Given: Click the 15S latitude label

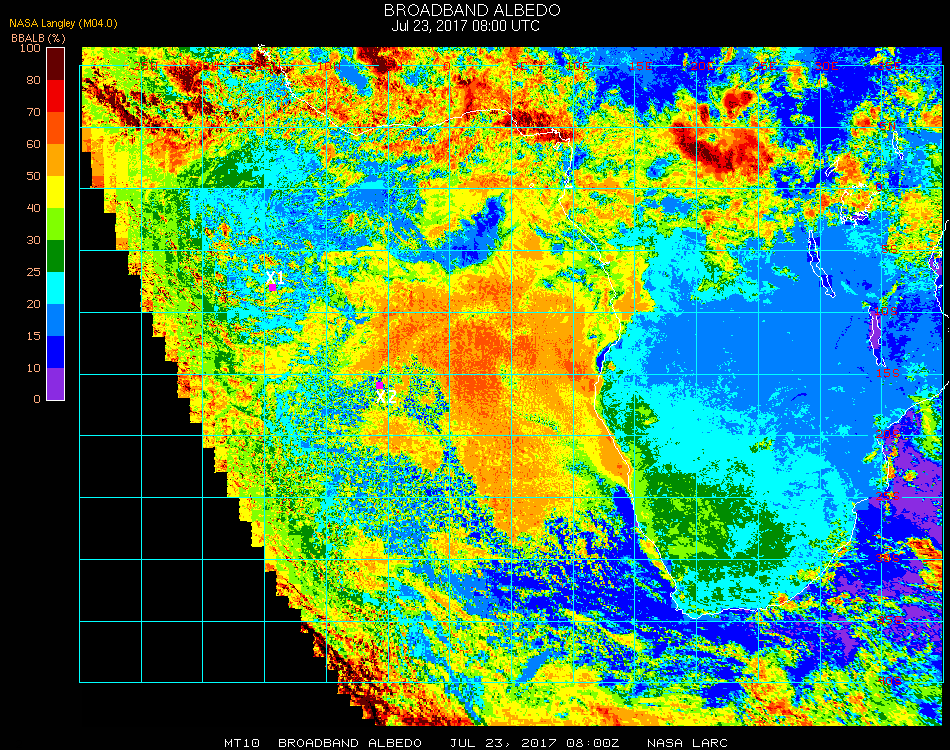Looking at the screenshot, I should (x=888, y=373).
